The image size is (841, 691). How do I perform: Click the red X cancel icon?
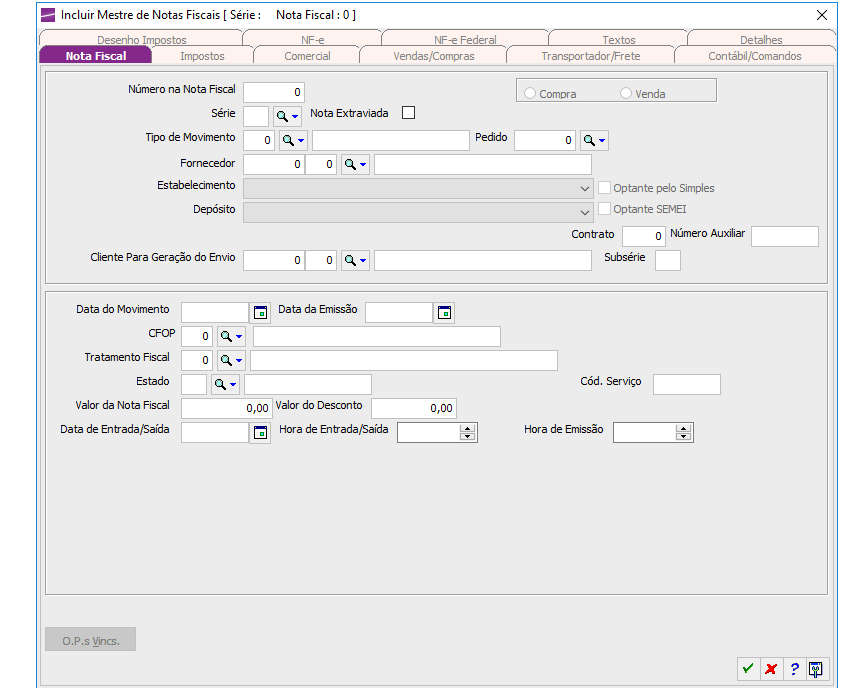pyautogui.click(x=770, y=668)
